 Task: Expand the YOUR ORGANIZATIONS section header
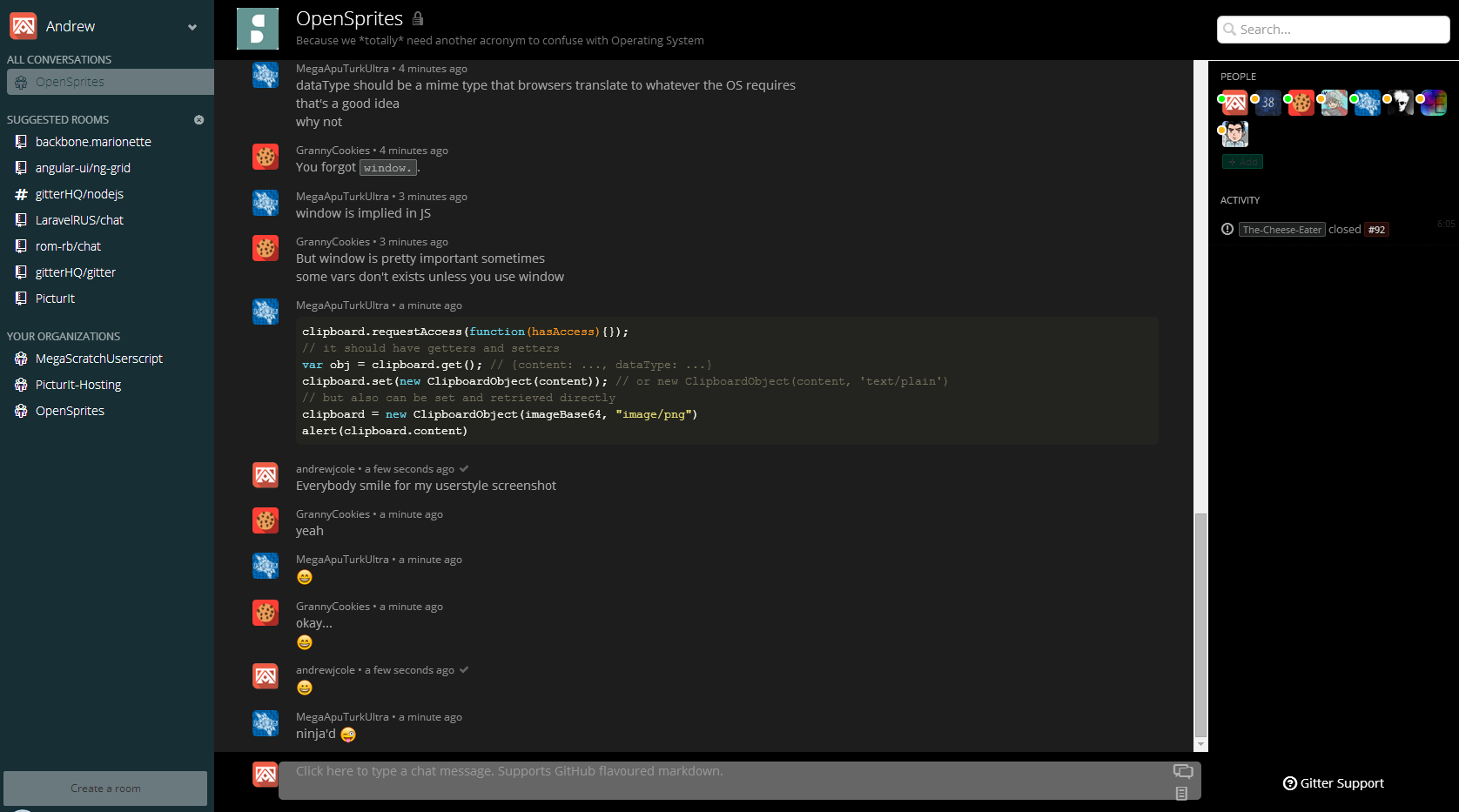(63, 336)
